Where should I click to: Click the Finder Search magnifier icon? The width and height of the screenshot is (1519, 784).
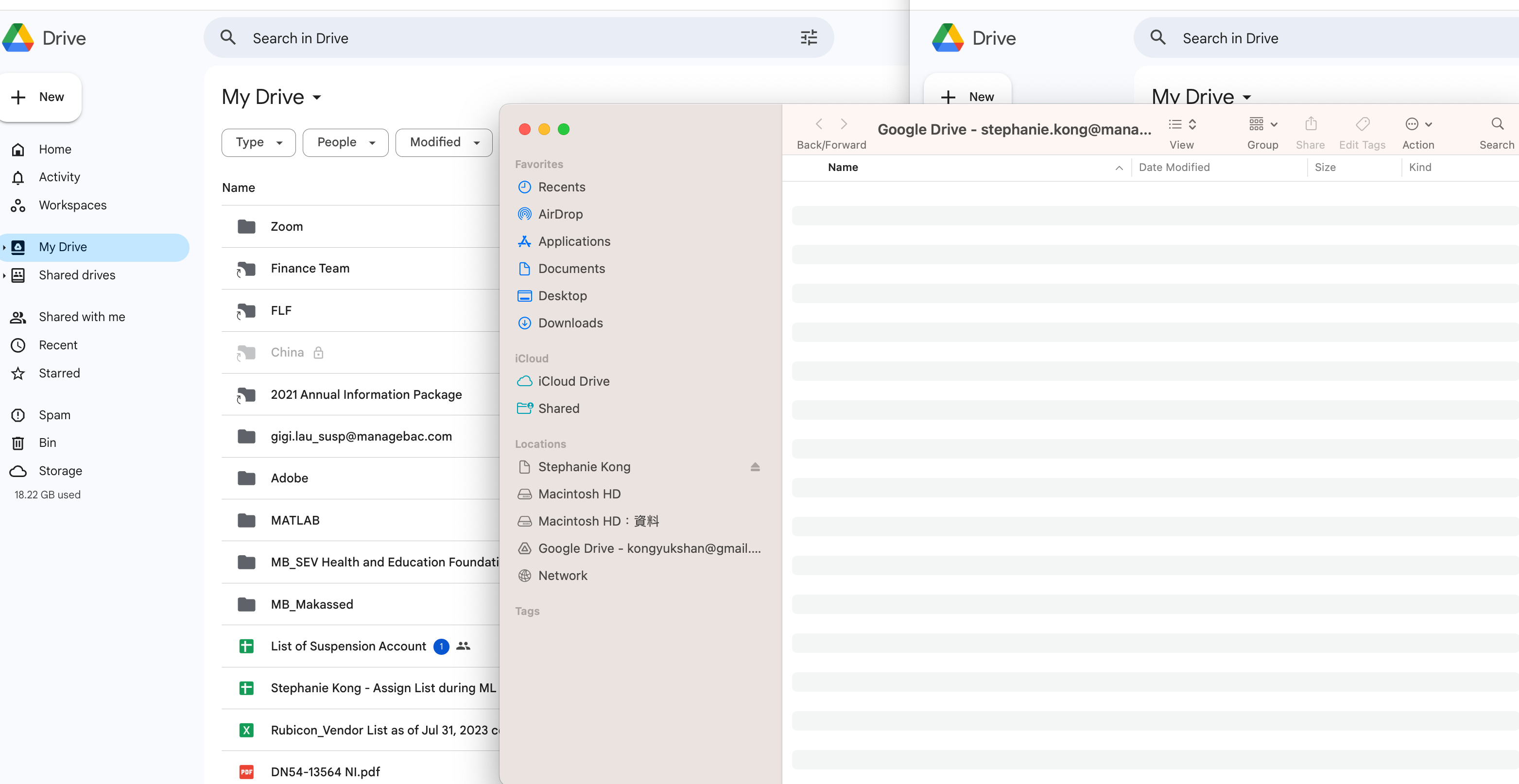click(1497, 124)
